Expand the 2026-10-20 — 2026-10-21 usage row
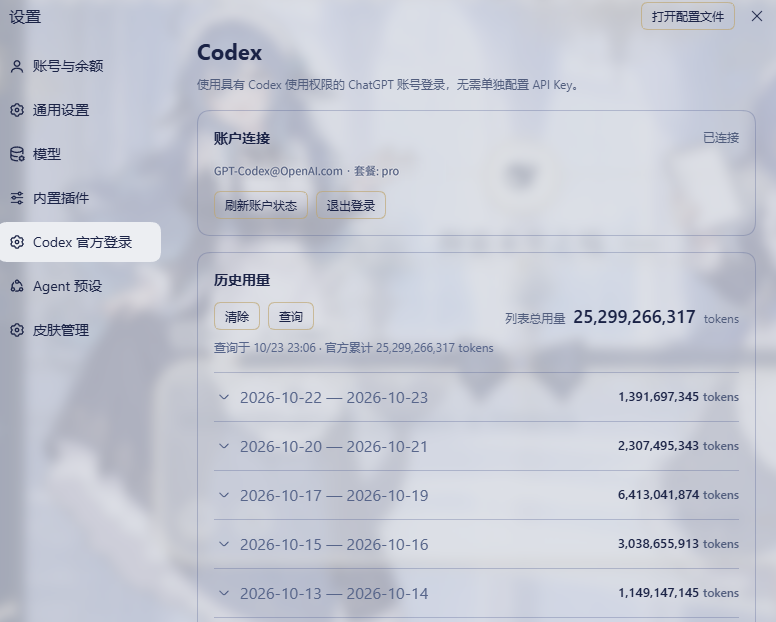 476,446
